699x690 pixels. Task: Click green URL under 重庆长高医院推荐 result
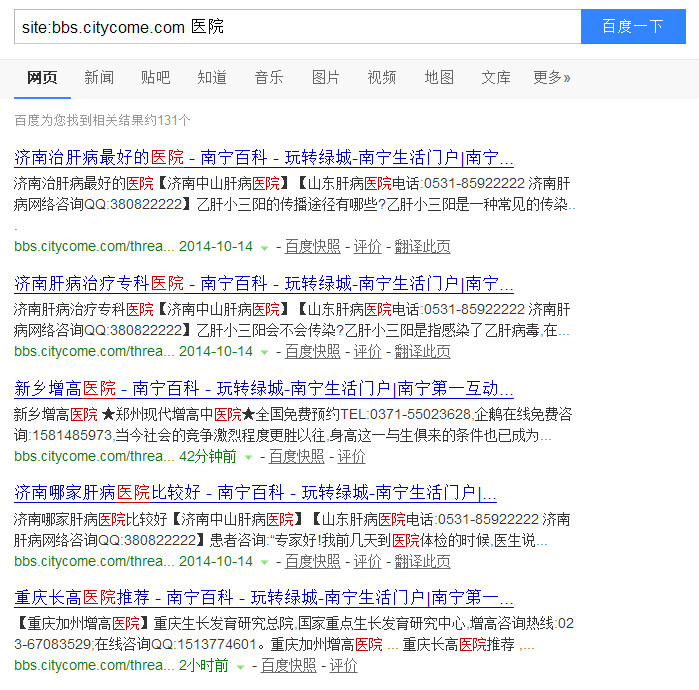(x=94, y=665)
